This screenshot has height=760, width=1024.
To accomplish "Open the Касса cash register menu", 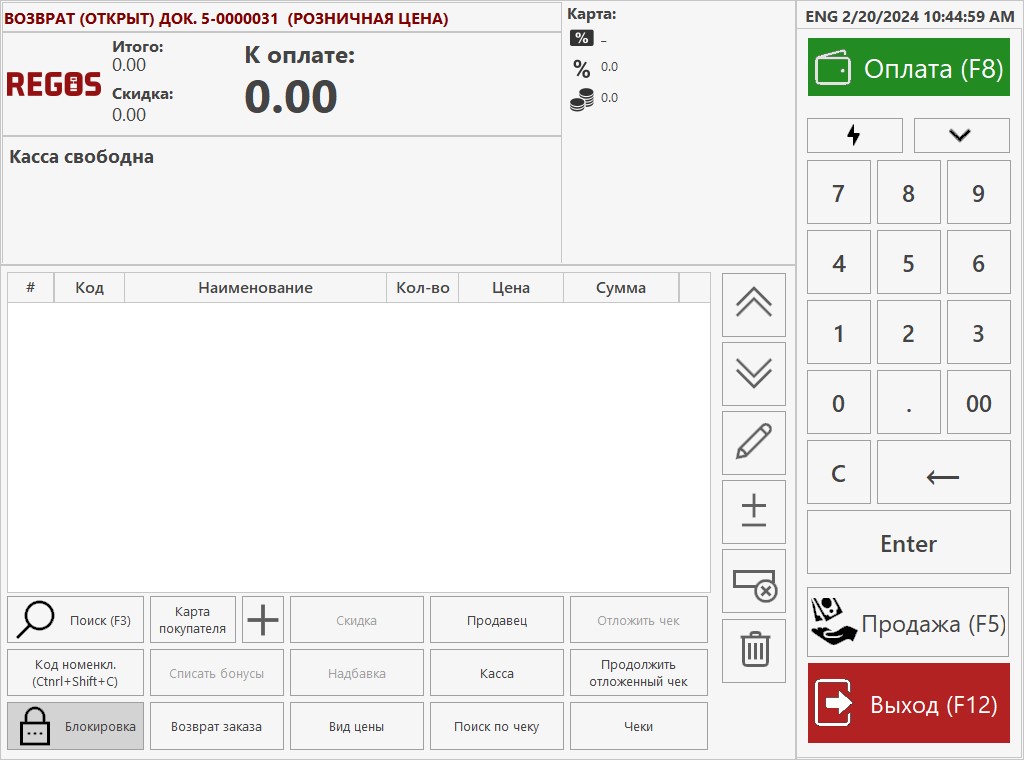I will [496, 673].
